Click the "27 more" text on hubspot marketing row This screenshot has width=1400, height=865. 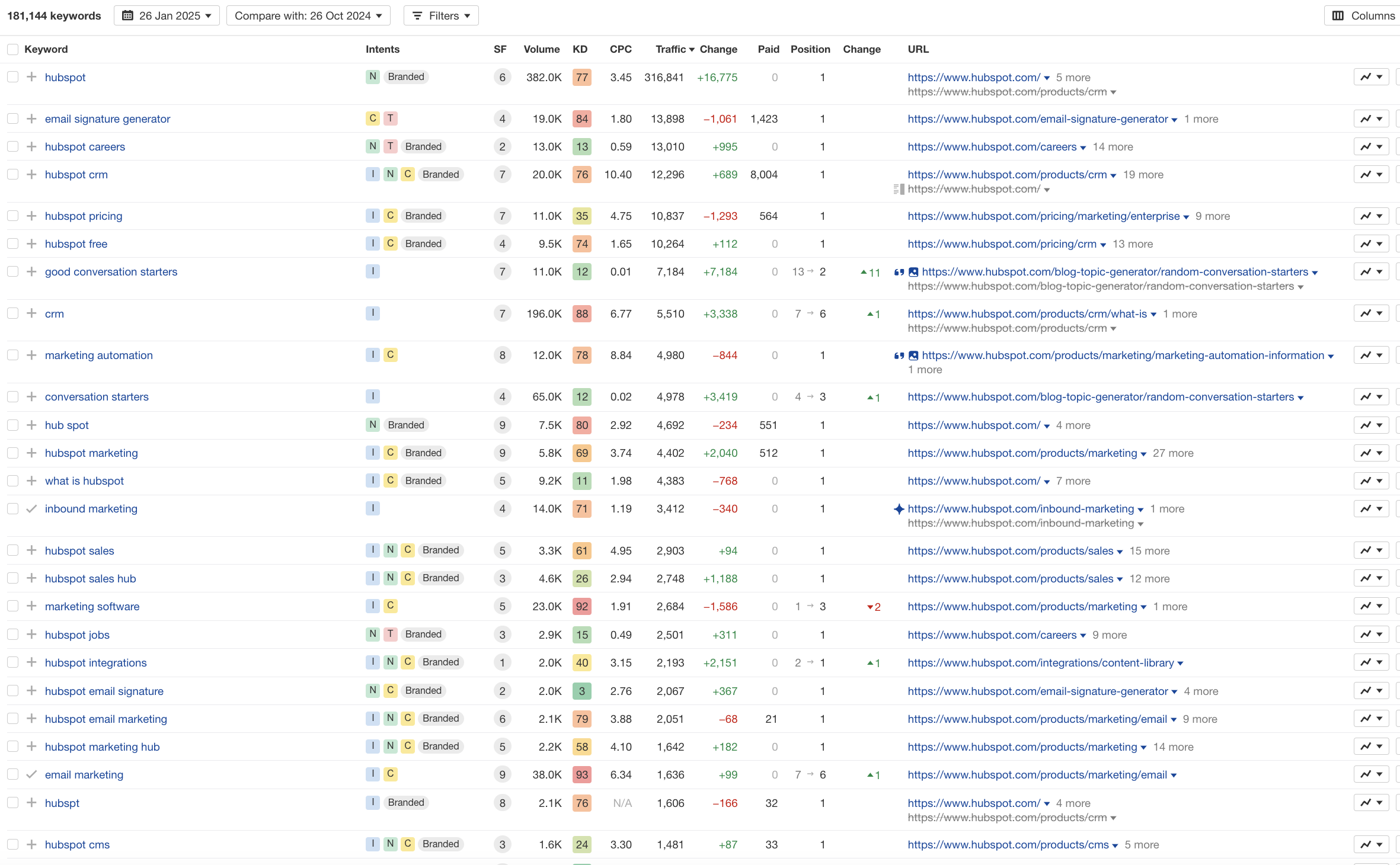coord(1173,453)
